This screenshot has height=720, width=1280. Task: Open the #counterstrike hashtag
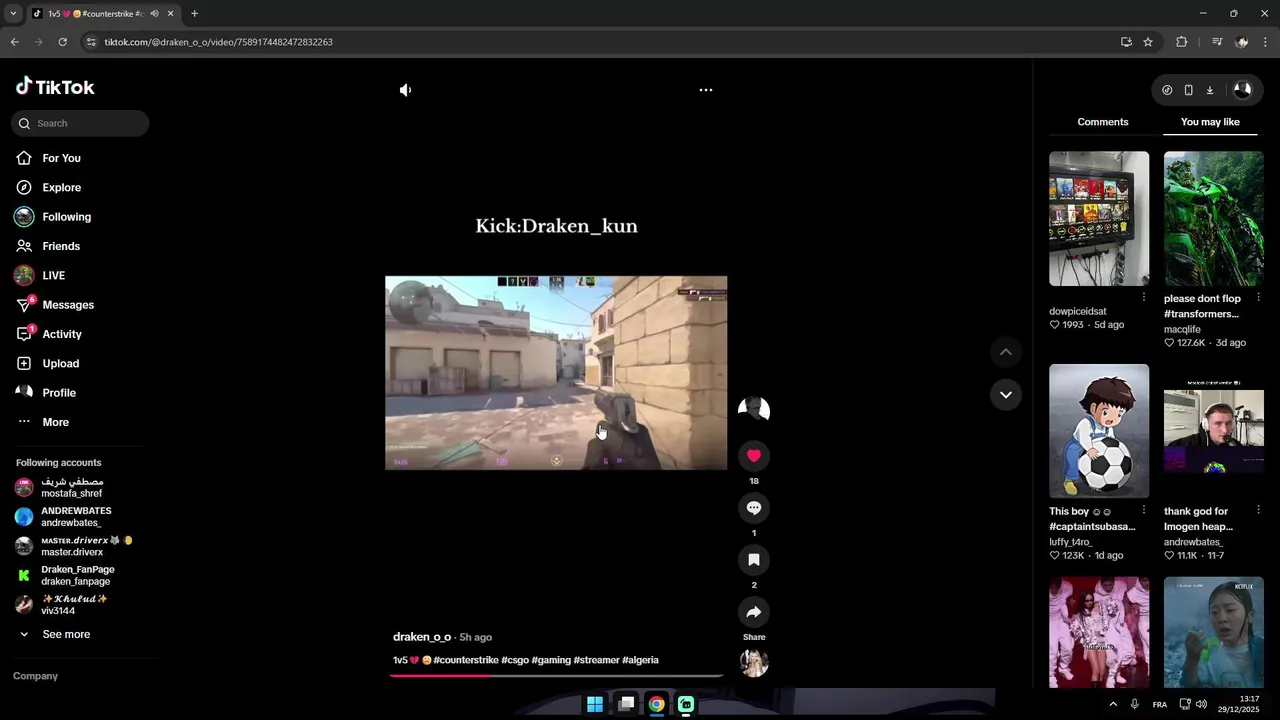[466, 660]
